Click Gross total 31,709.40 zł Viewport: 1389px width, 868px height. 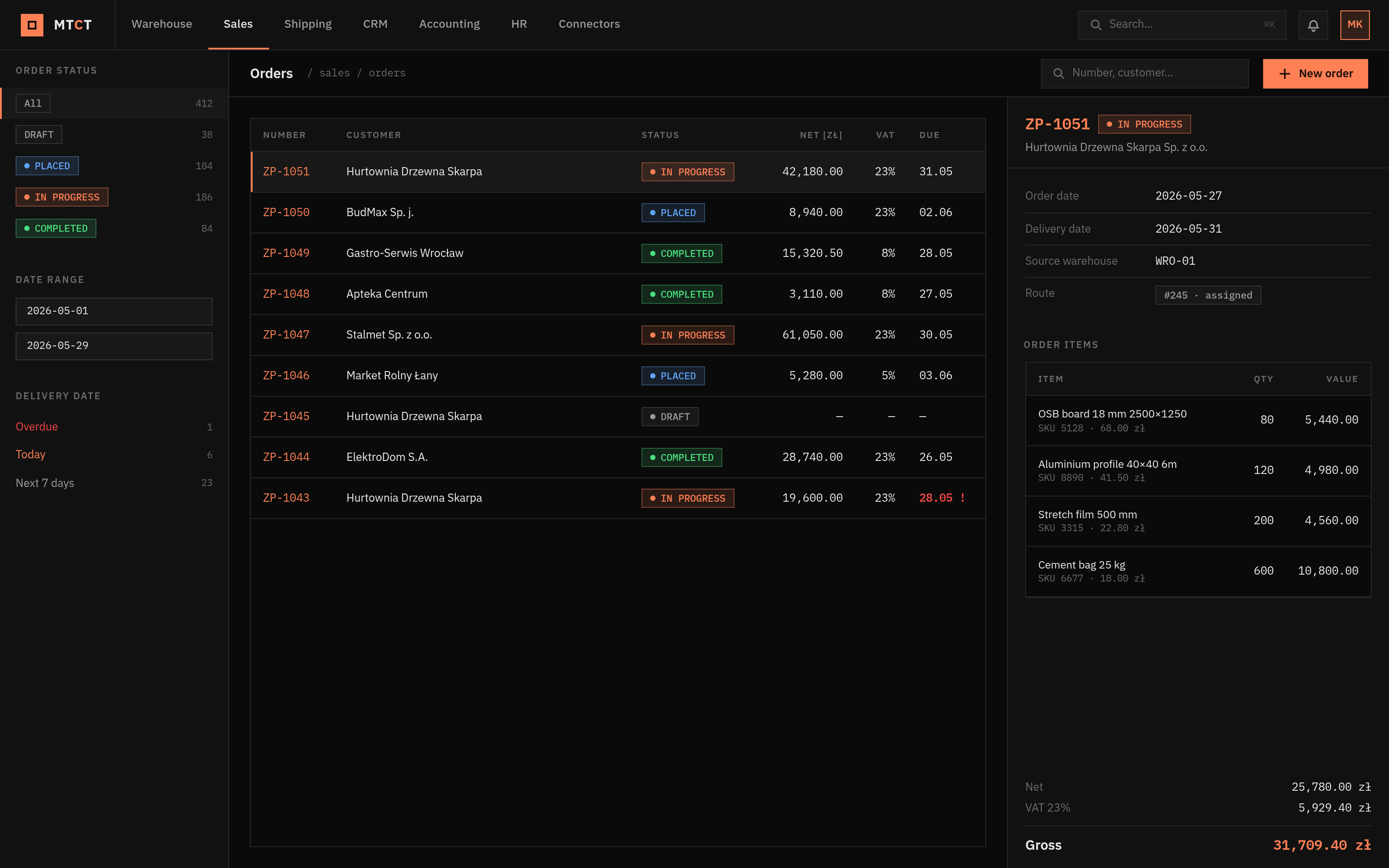1322,845
